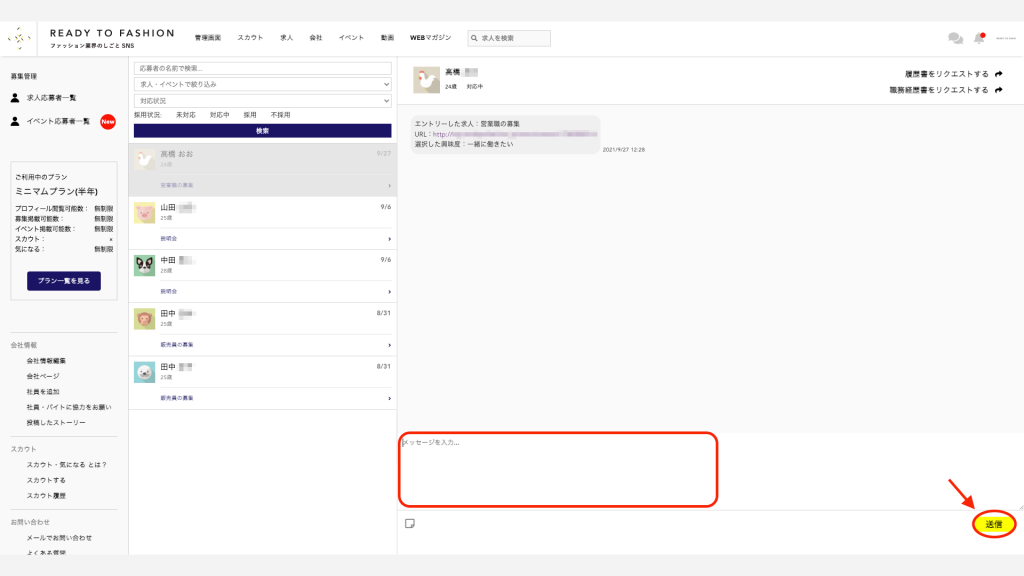Click the READY TO FASHION logo icon
Image resolution: width=1024 pixels, height=576 pixels.
(x=19, y=39)
